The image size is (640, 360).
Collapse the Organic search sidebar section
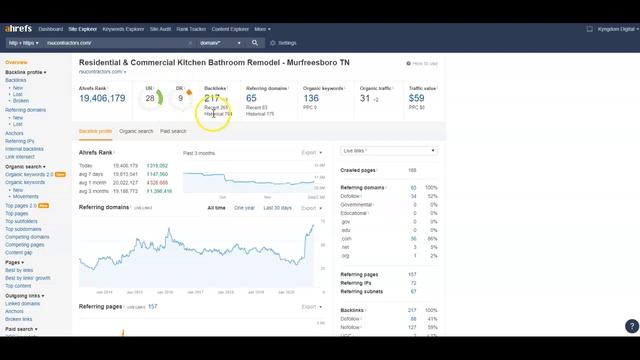(x=25, y=167)
